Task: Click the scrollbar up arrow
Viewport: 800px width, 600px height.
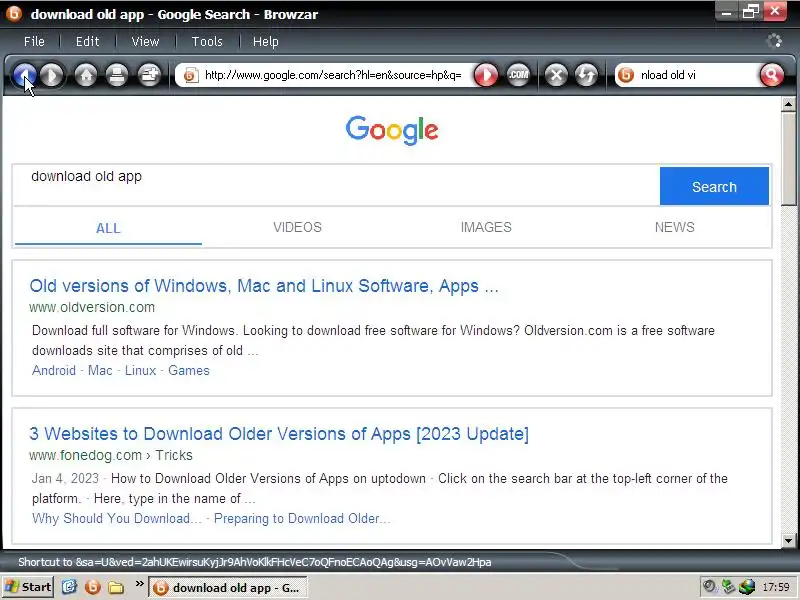Action: pos(788,104)
